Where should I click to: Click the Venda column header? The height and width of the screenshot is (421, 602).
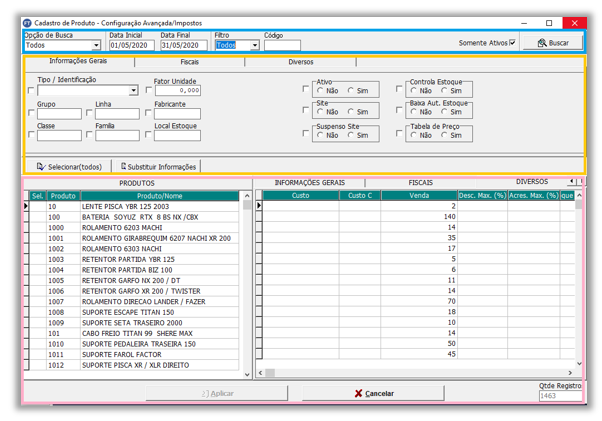point(419,195)
